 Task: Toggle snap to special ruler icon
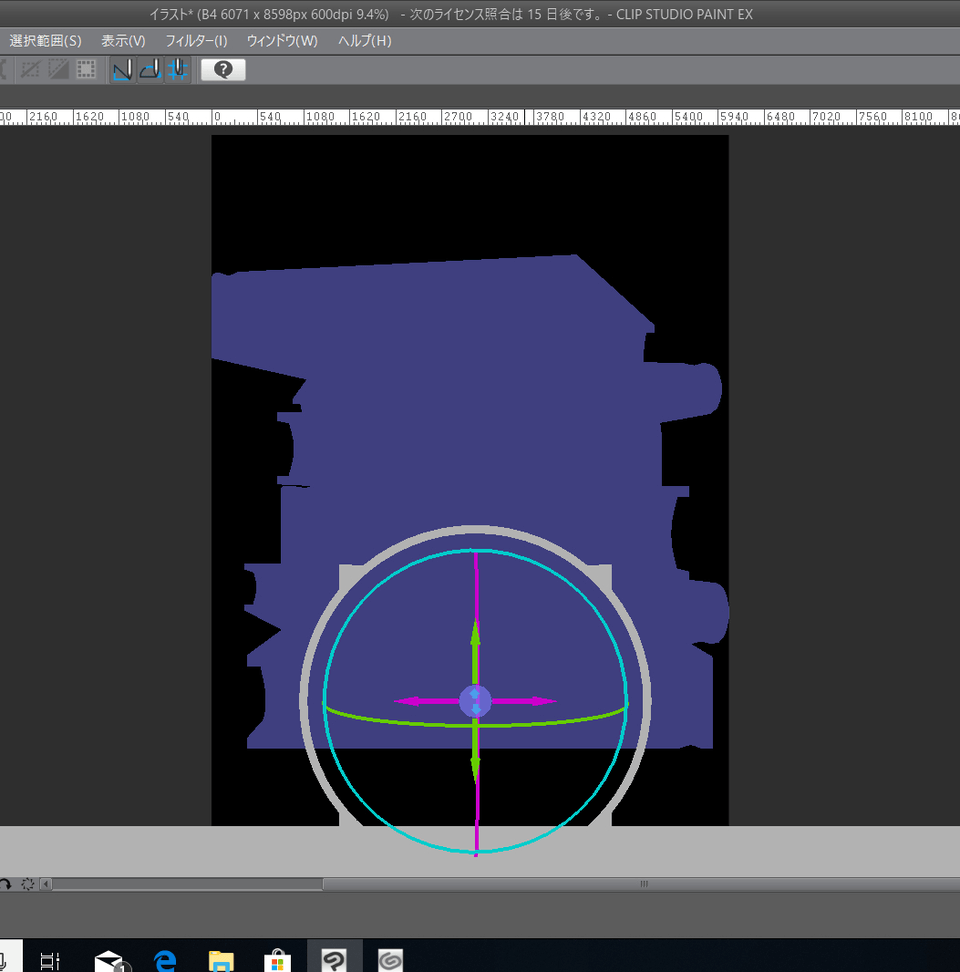pos(150,69)
